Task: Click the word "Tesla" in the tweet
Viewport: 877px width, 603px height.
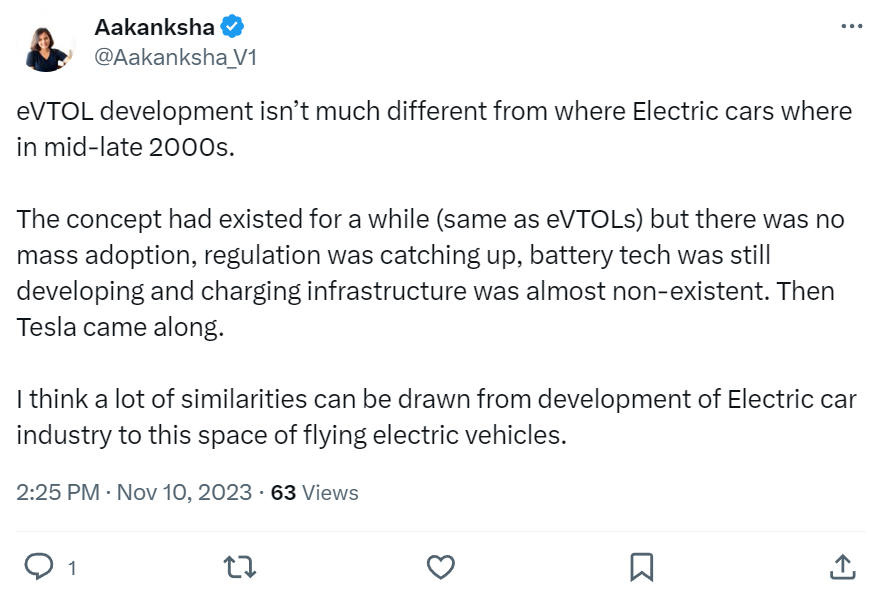Action: tap(49, 327)
